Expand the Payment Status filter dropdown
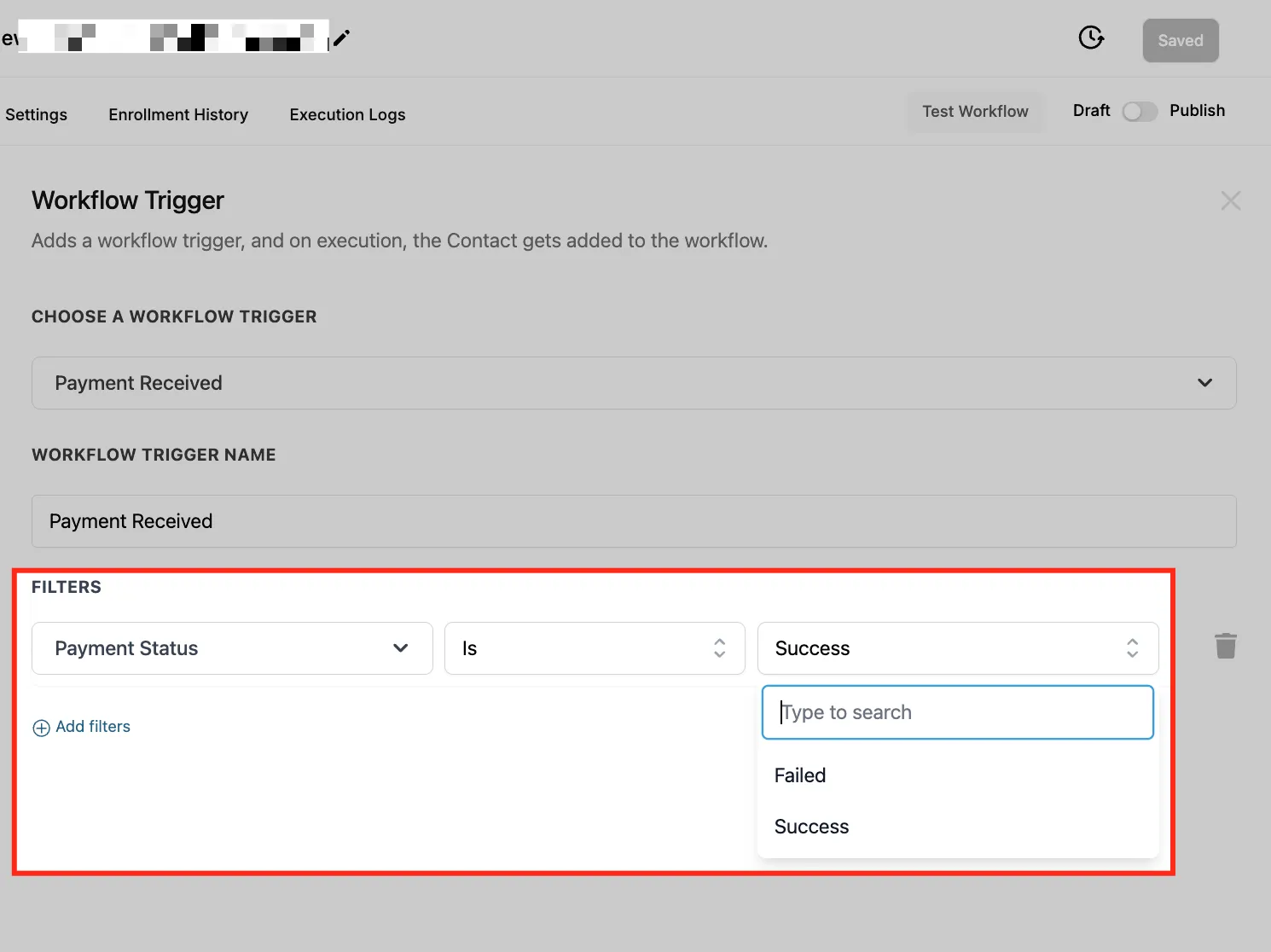 (232, 648)
